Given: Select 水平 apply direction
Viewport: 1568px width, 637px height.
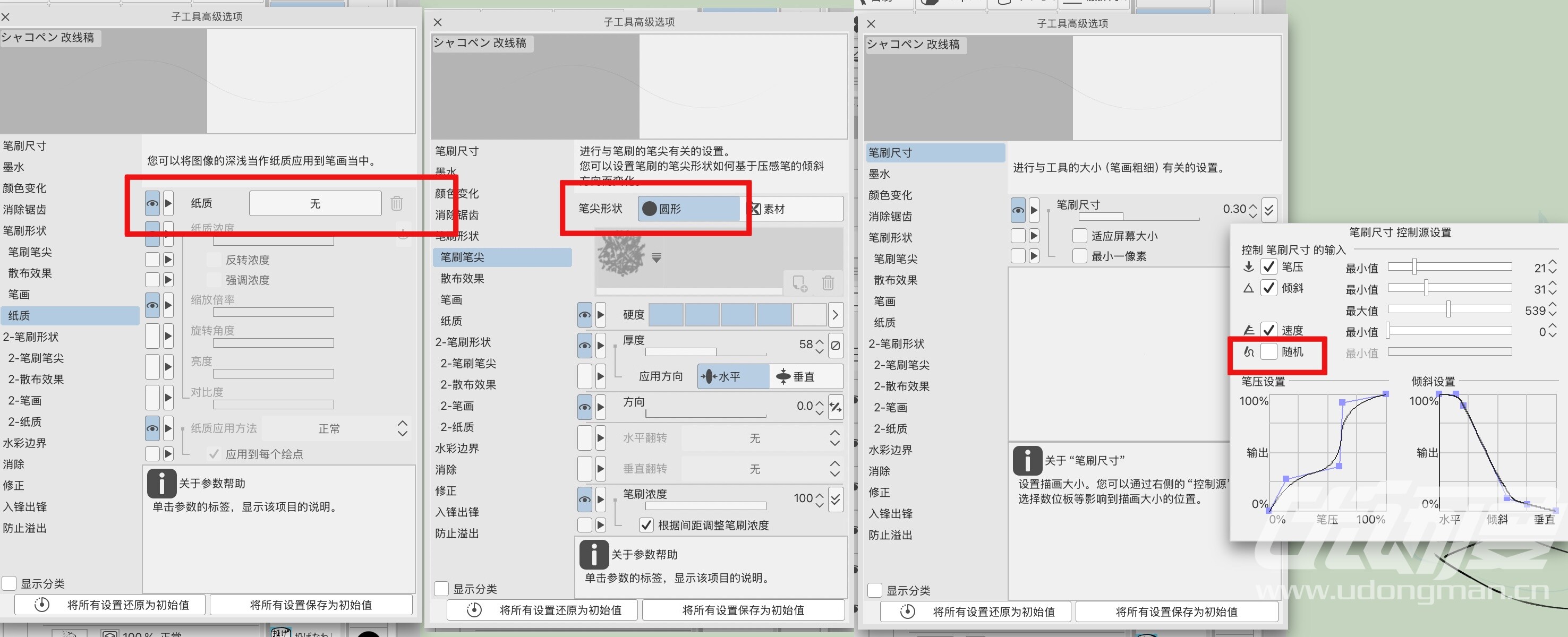Looking at the screenshot, I should coord(734,376).
